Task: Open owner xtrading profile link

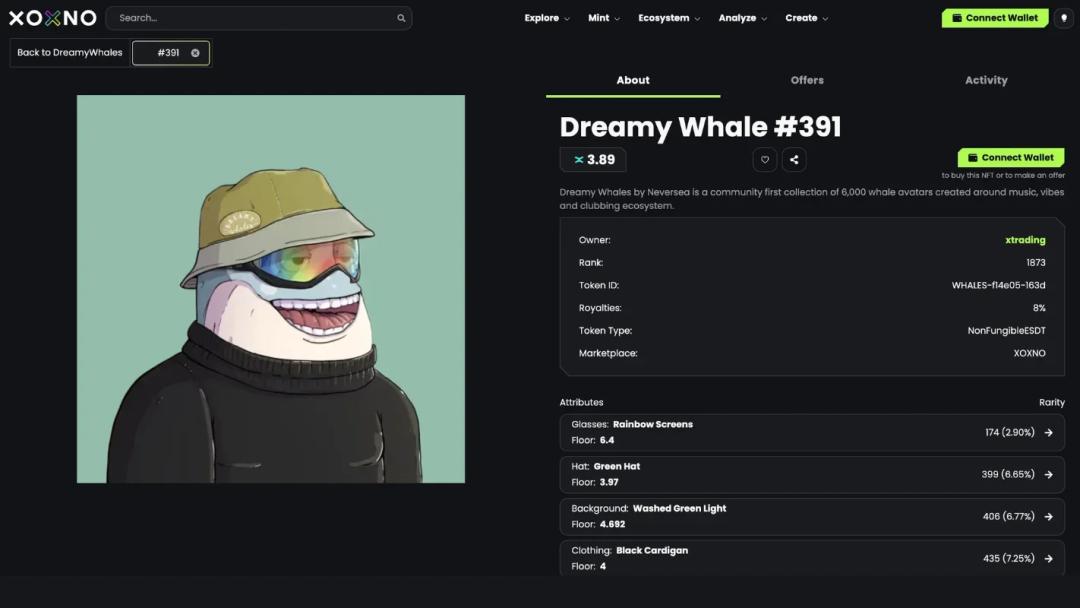Action: 1025,240
